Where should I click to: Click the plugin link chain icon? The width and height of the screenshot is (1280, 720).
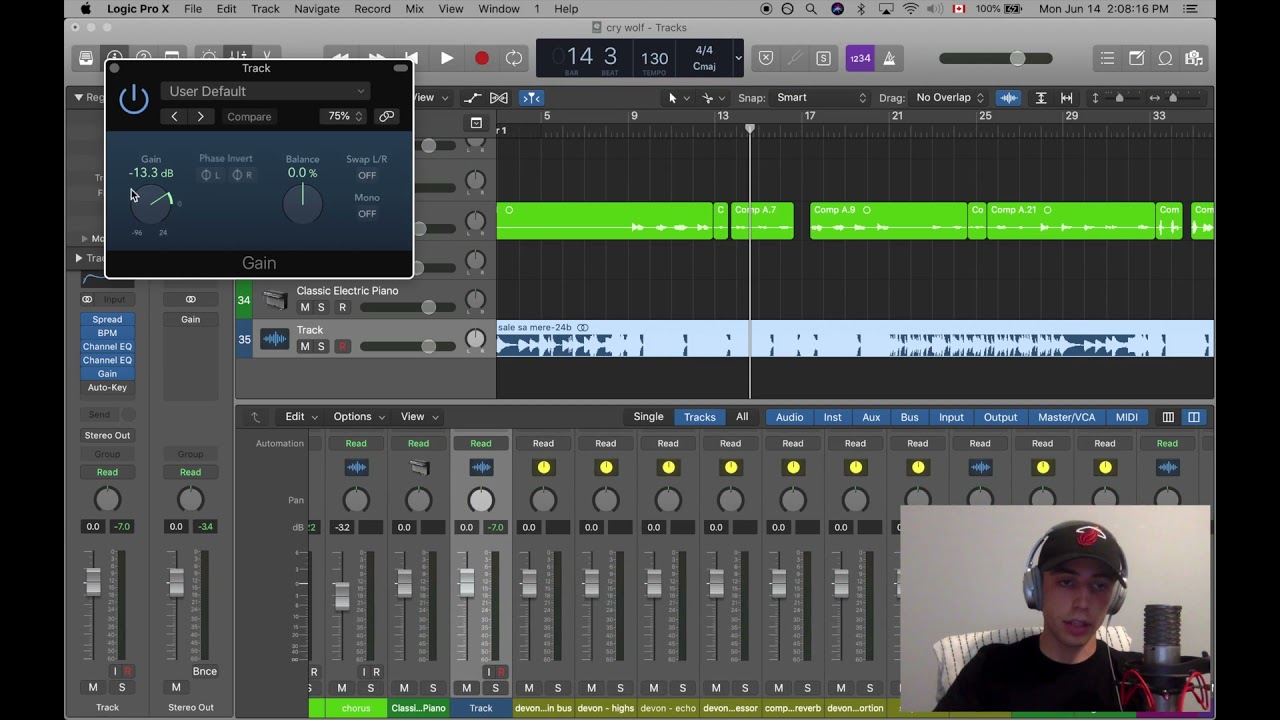[x=386, y=116]
